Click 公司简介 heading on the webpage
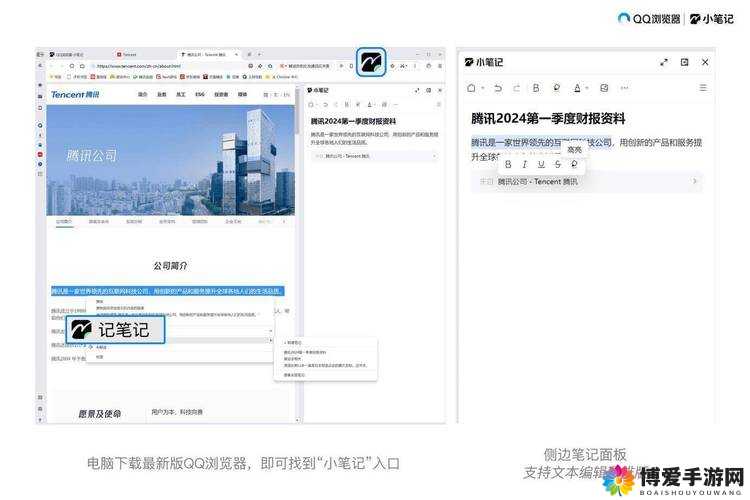750x500 pixels. (x=170, y=266)
